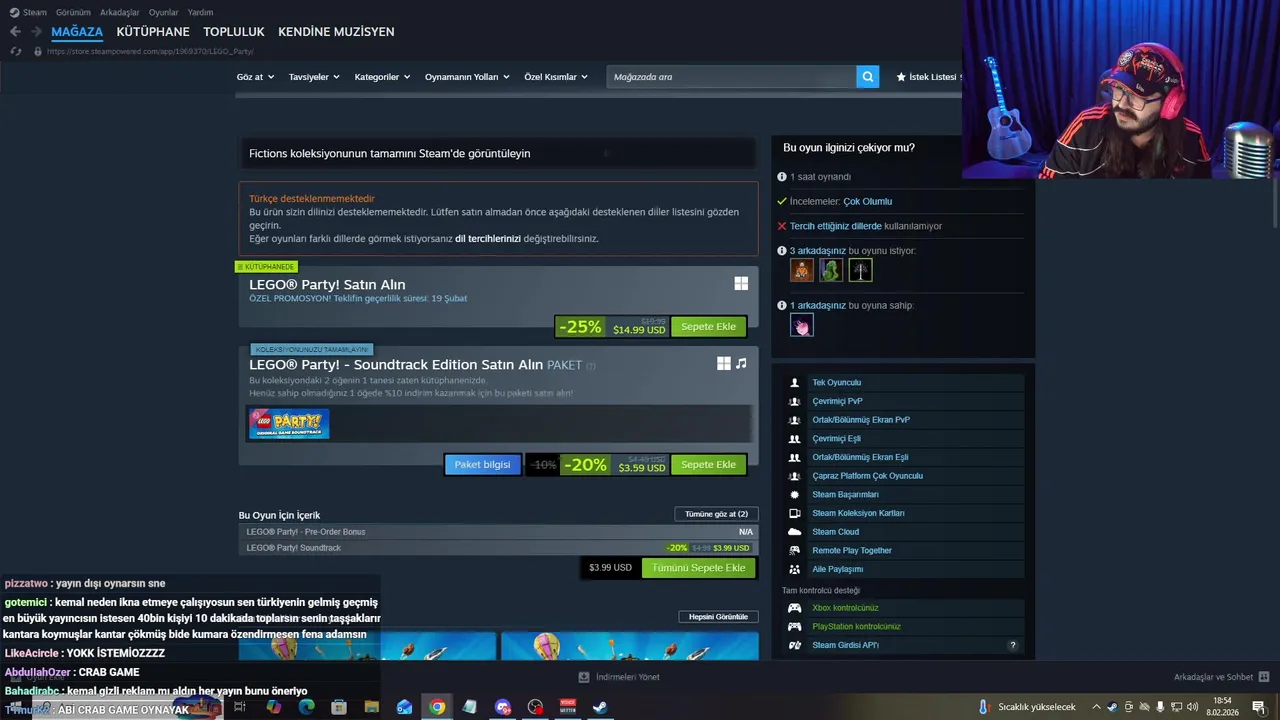Show hidden system tray icons
Image resolution: width=1280 pixels, height=720 pixels.
pos(1096,707)
